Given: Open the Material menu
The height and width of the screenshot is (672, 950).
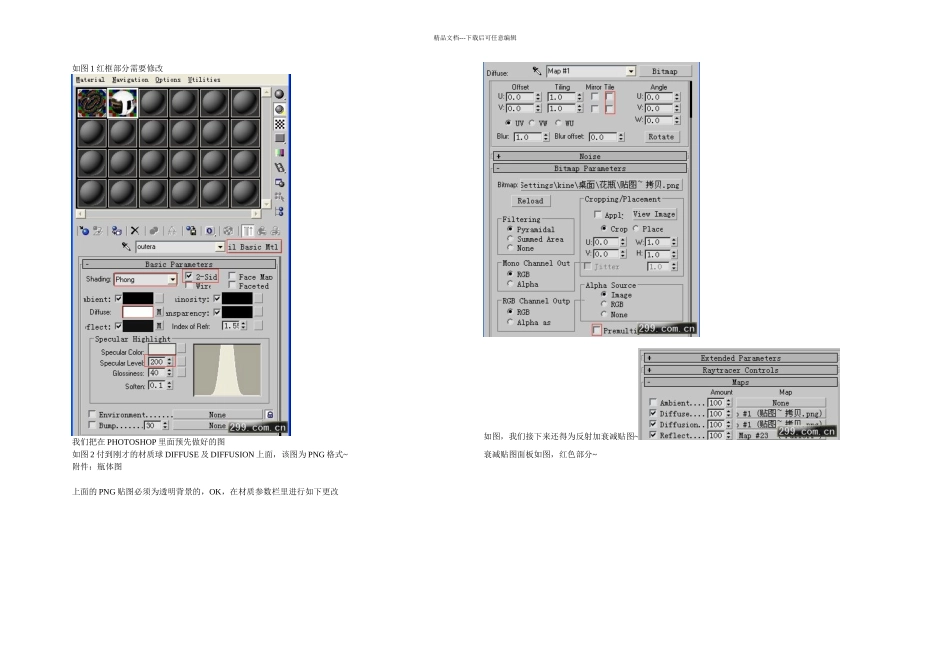Looking at the screenshot, I should coord(90,79).
